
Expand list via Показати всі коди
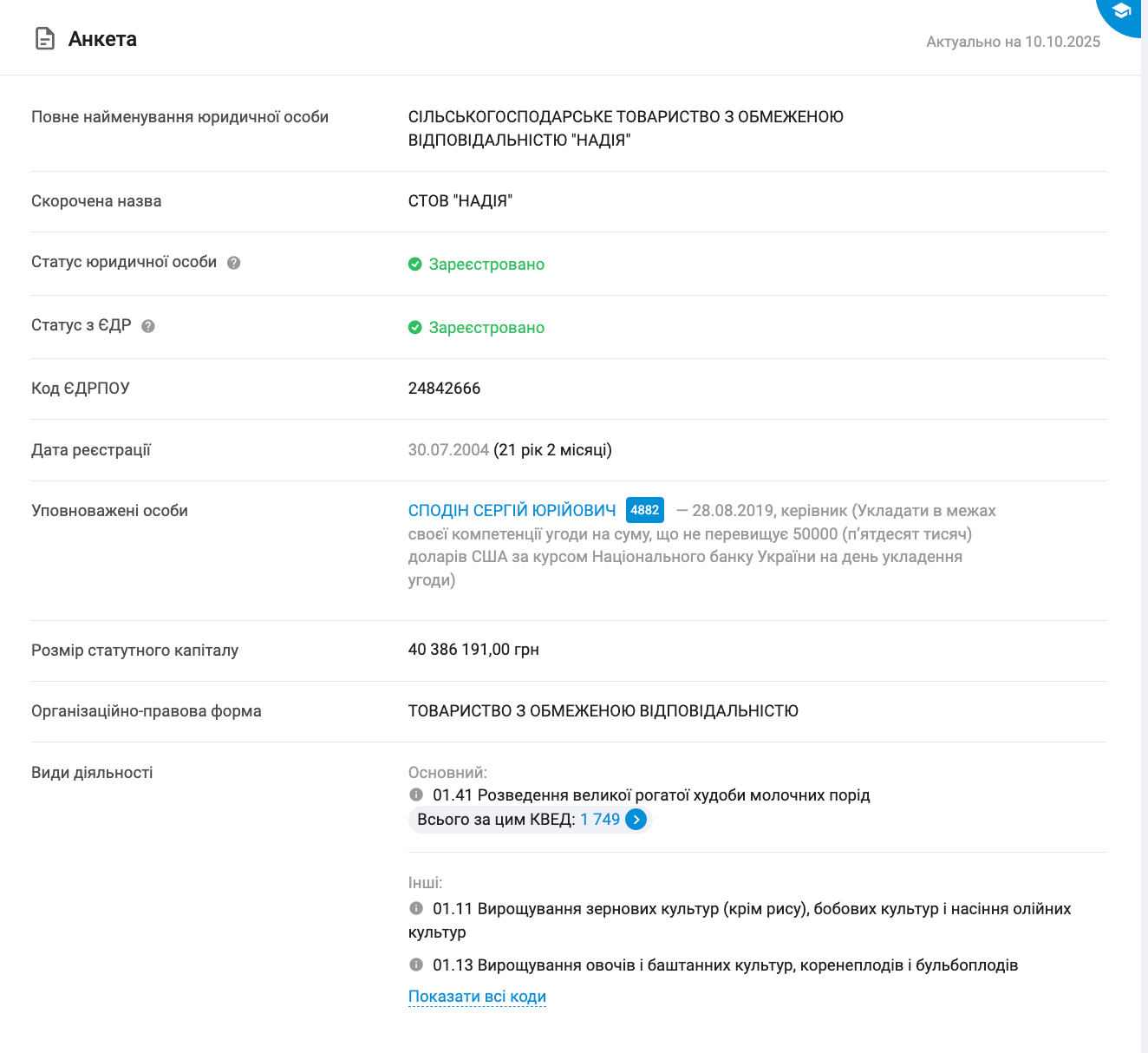pos(477,997)
